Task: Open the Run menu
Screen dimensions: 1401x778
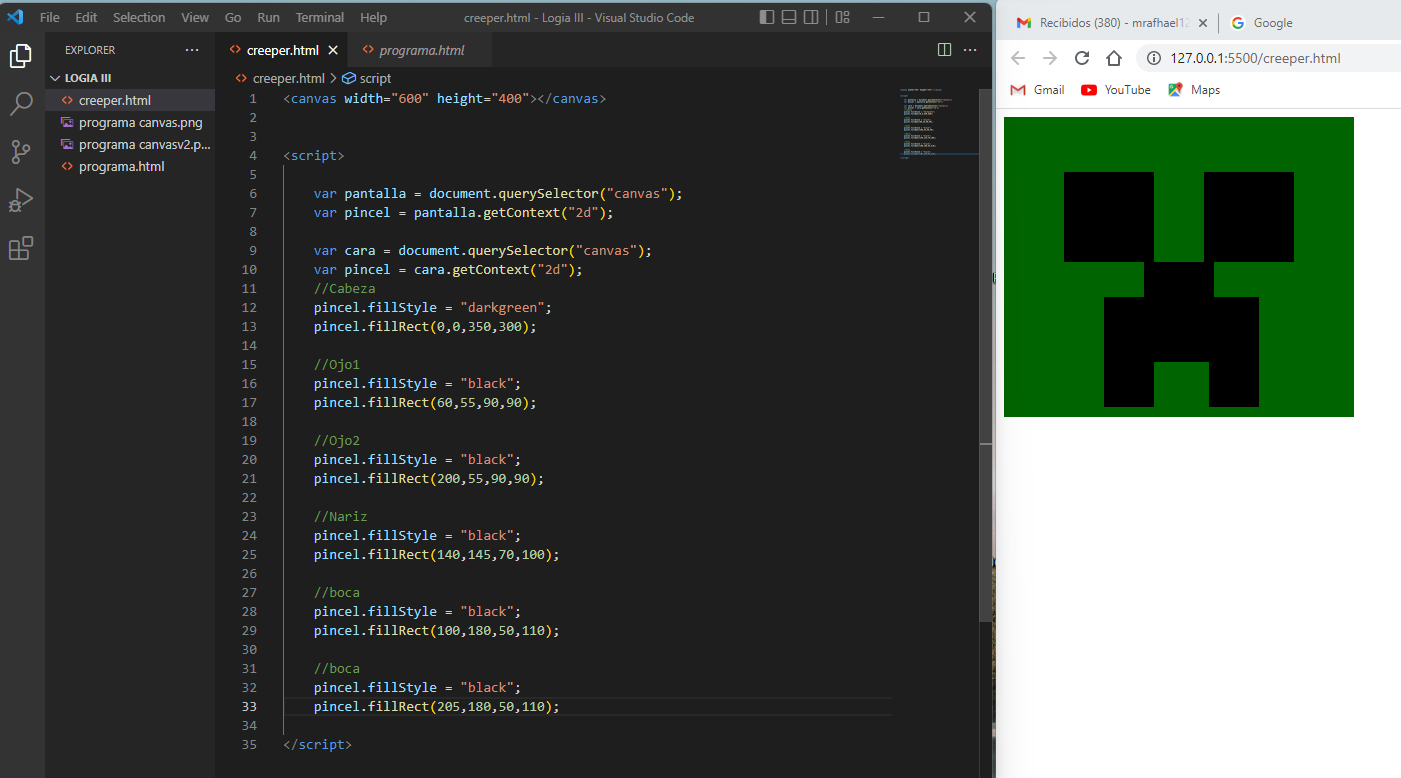Action: tap(268, 18)
